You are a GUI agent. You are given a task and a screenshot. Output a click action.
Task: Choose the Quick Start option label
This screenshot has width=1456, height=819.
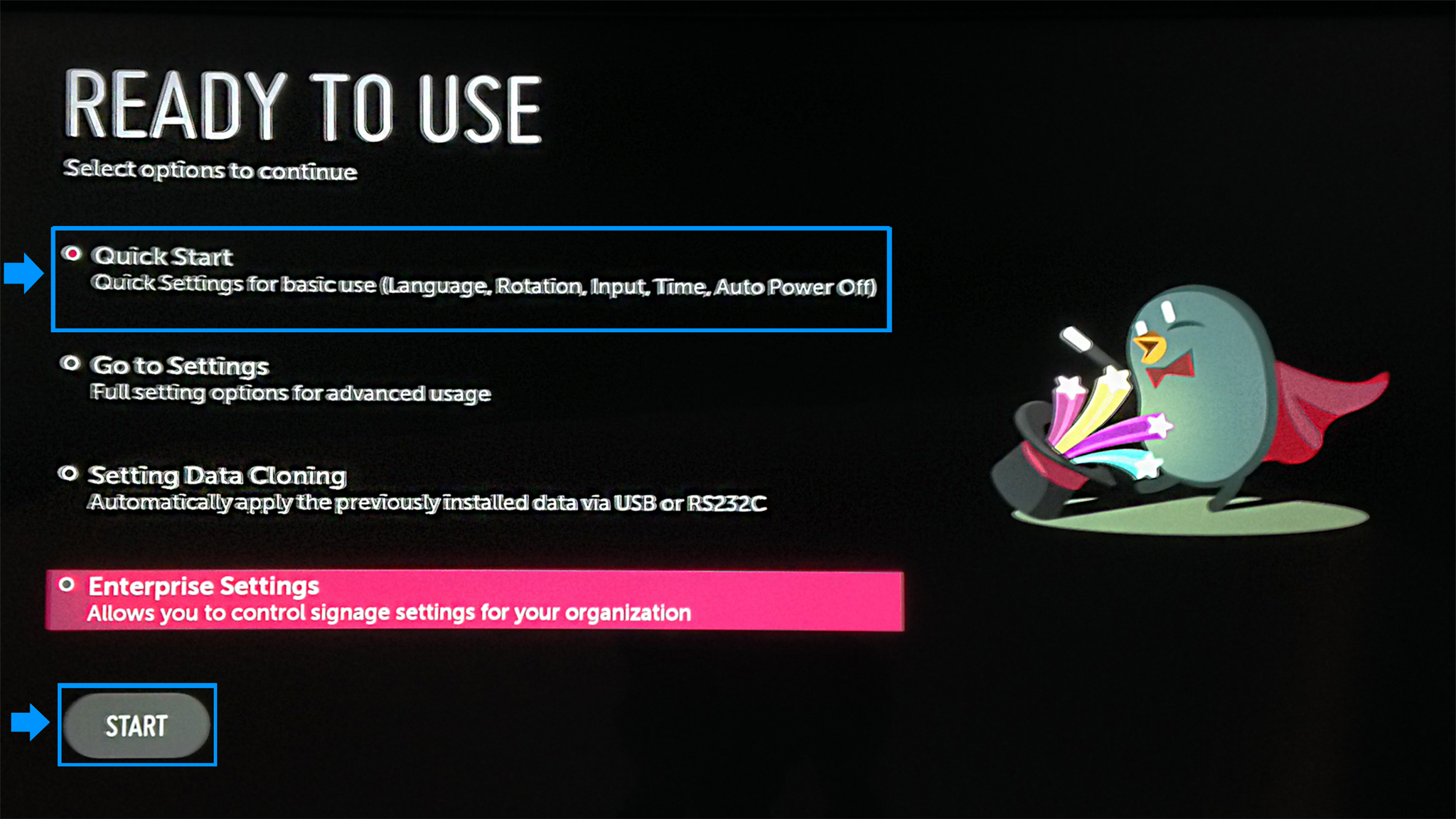click(163, 256)
